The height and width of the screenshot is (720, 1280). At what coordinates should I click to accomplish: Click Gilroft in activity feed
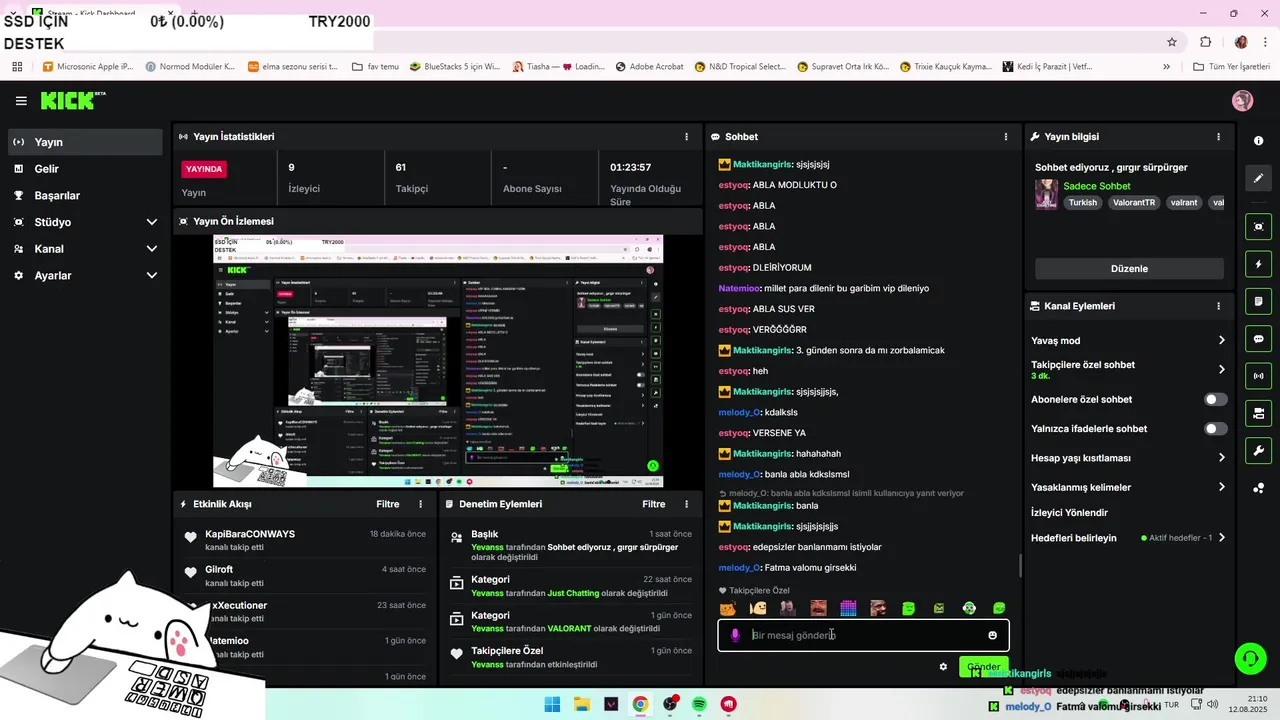coord(219,570)
